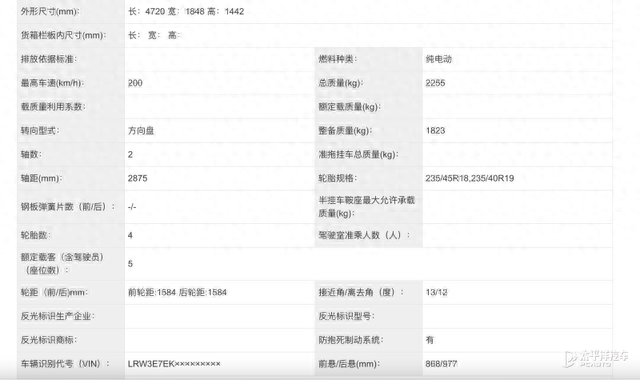640x380 pixels.
Task: Click the 轴距(mm) label
Action: point(41,178)
